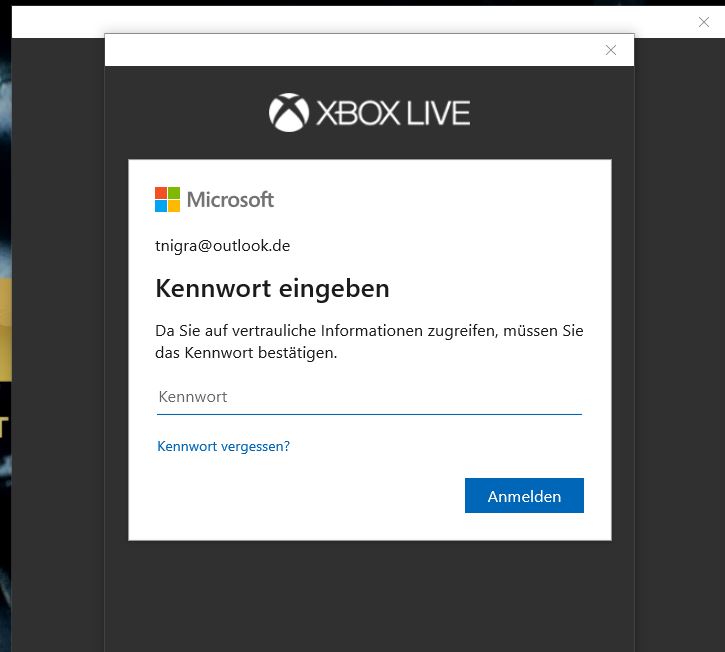Viewport: 725px width, 652px height.
Task: Click the yellow square in Microsoft logo
Action: click(174, 206)
